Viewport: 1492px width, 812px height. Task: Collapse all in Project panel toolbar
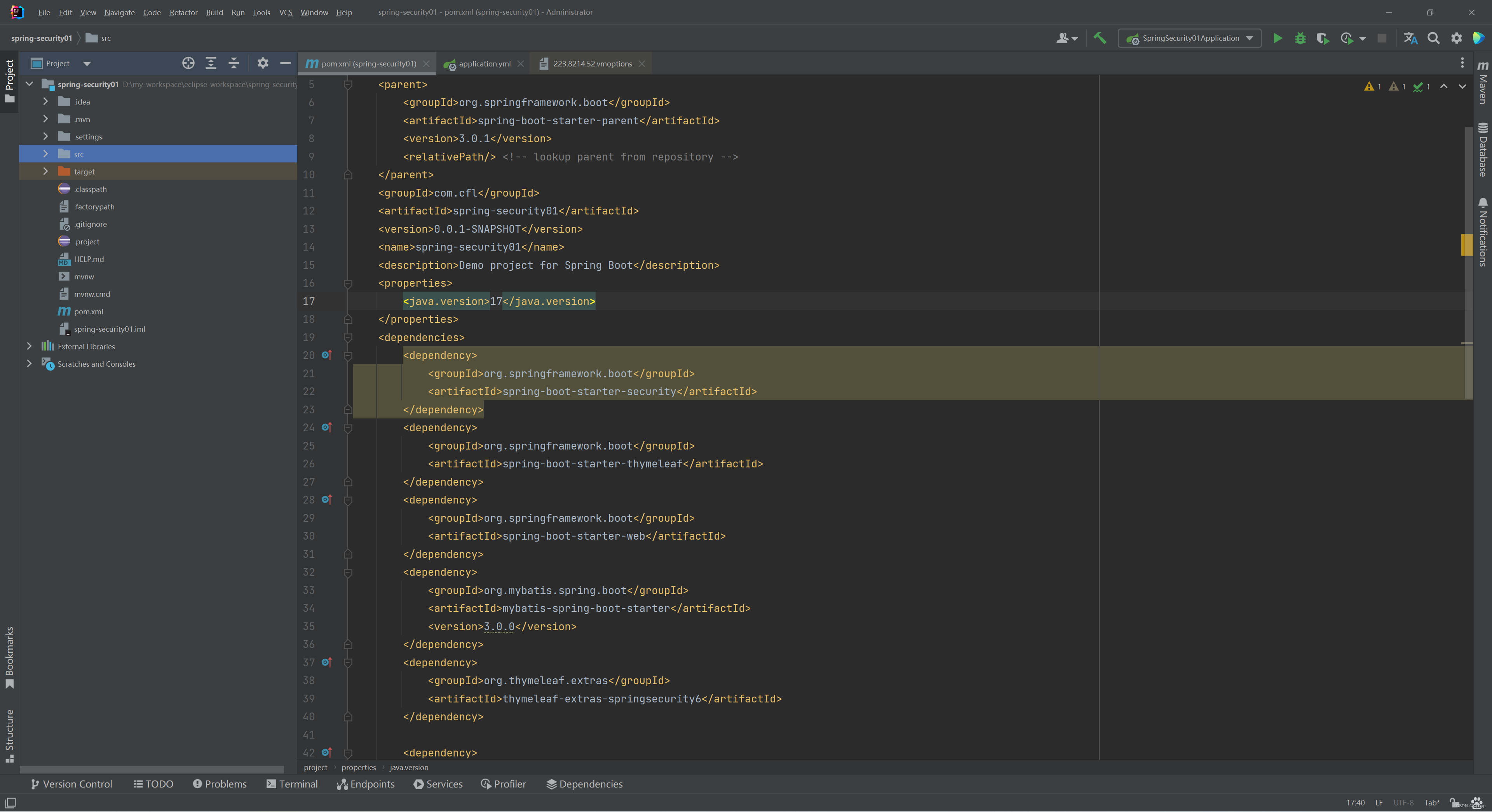pos(234,63)
